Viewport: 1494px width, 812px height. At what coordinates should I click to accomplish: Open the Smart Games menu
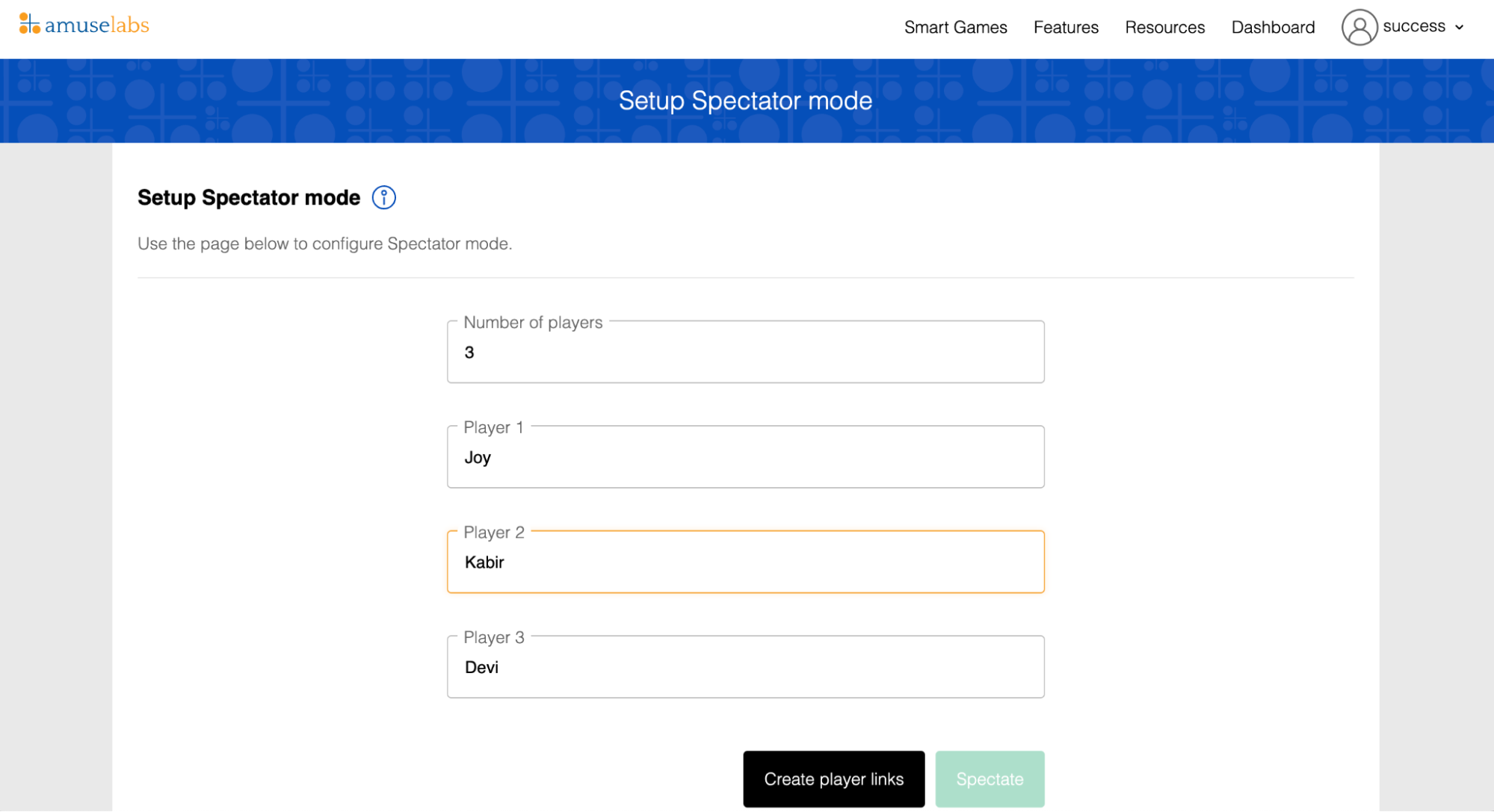click(x=955, y=27)
